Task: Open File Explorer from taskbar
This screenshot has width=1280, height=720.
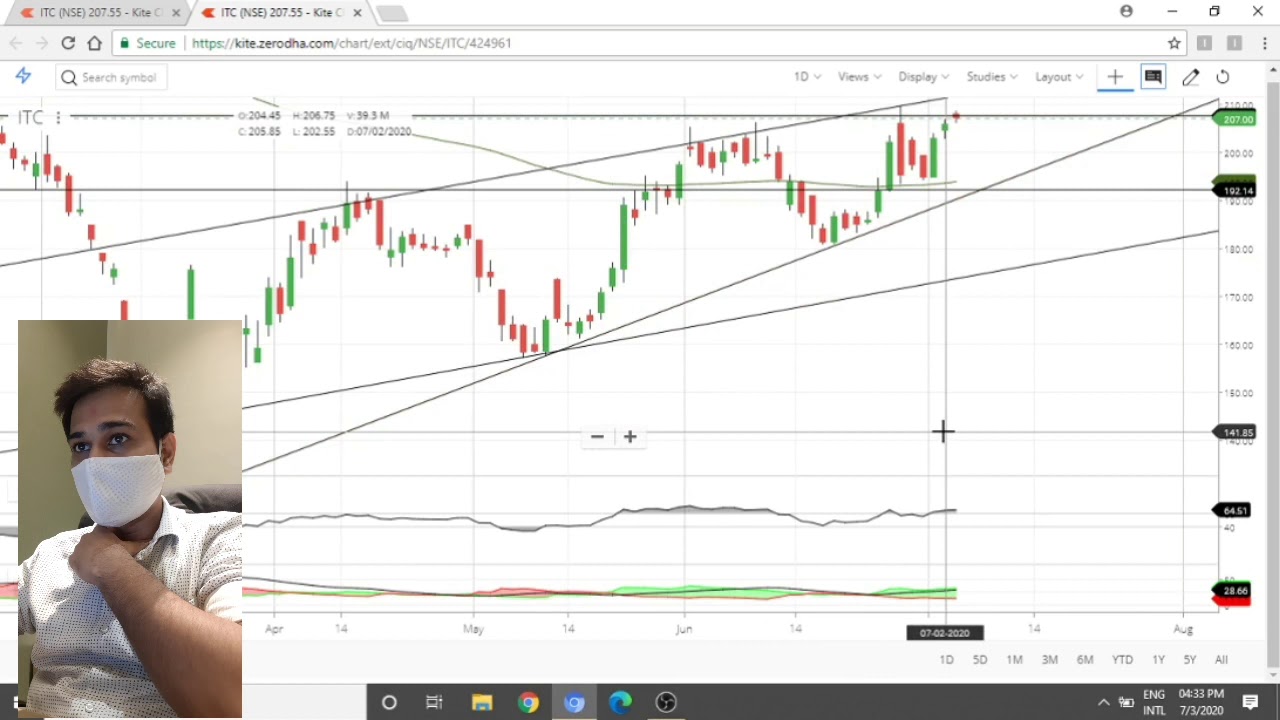Action: [481, 703]
